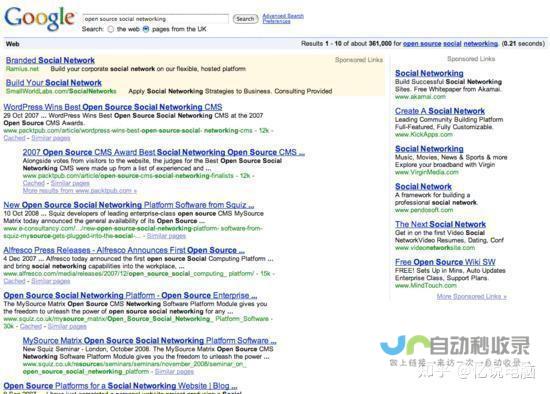Open Similar pages under squiz.co.uk mysource_matrix result

click(x=67, y=326)
